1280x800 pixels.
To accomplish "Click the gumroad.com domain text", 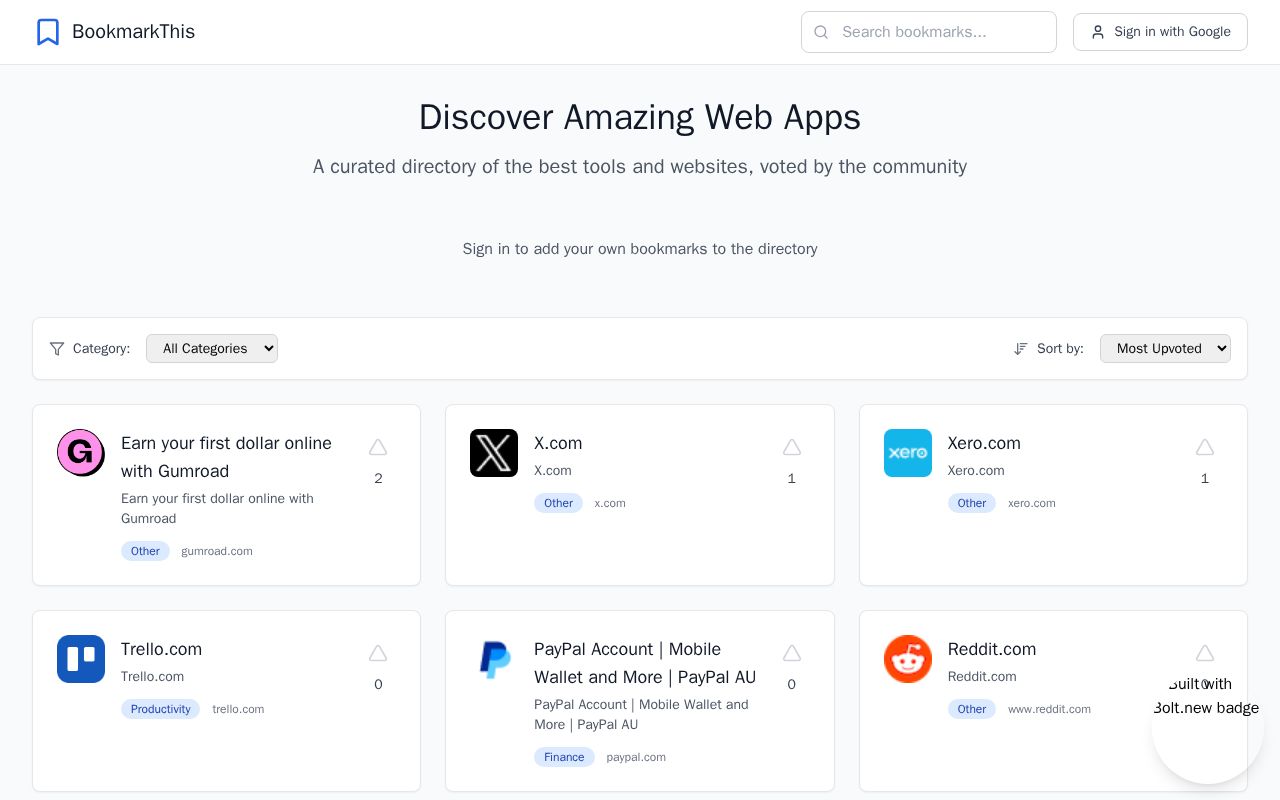I will (217, 551).
